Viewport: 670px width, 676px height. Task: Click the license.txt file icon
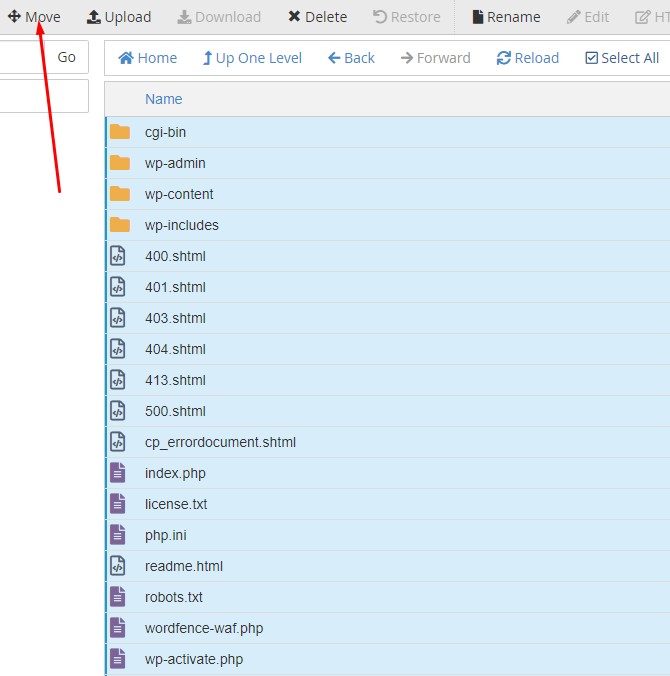pyautogui.click(x=118, y=504)
